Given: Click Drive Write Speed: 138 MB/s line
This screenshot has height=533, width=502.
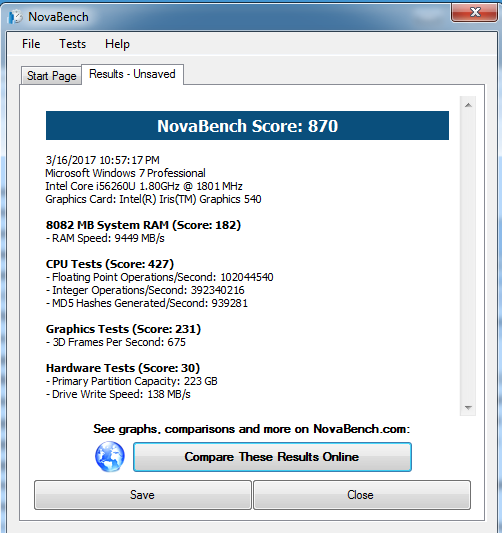Looking at the screenshot, I should (x=118, y=394).
